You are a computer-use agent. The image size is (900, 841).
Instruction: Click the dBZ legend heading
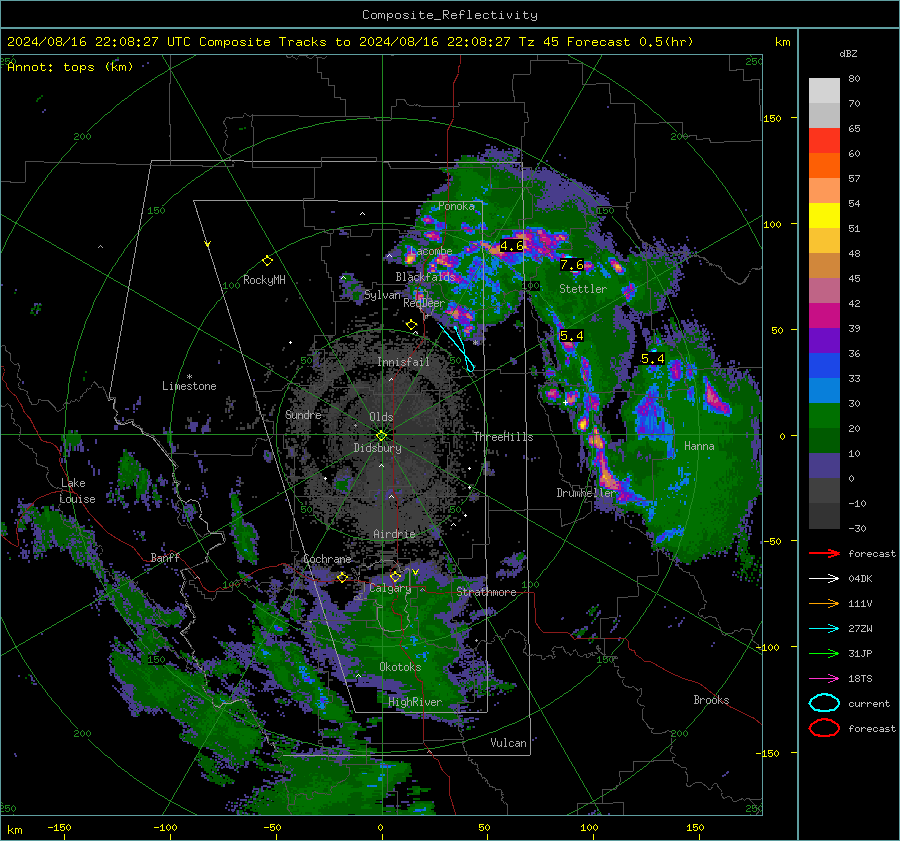coord(848,54)
